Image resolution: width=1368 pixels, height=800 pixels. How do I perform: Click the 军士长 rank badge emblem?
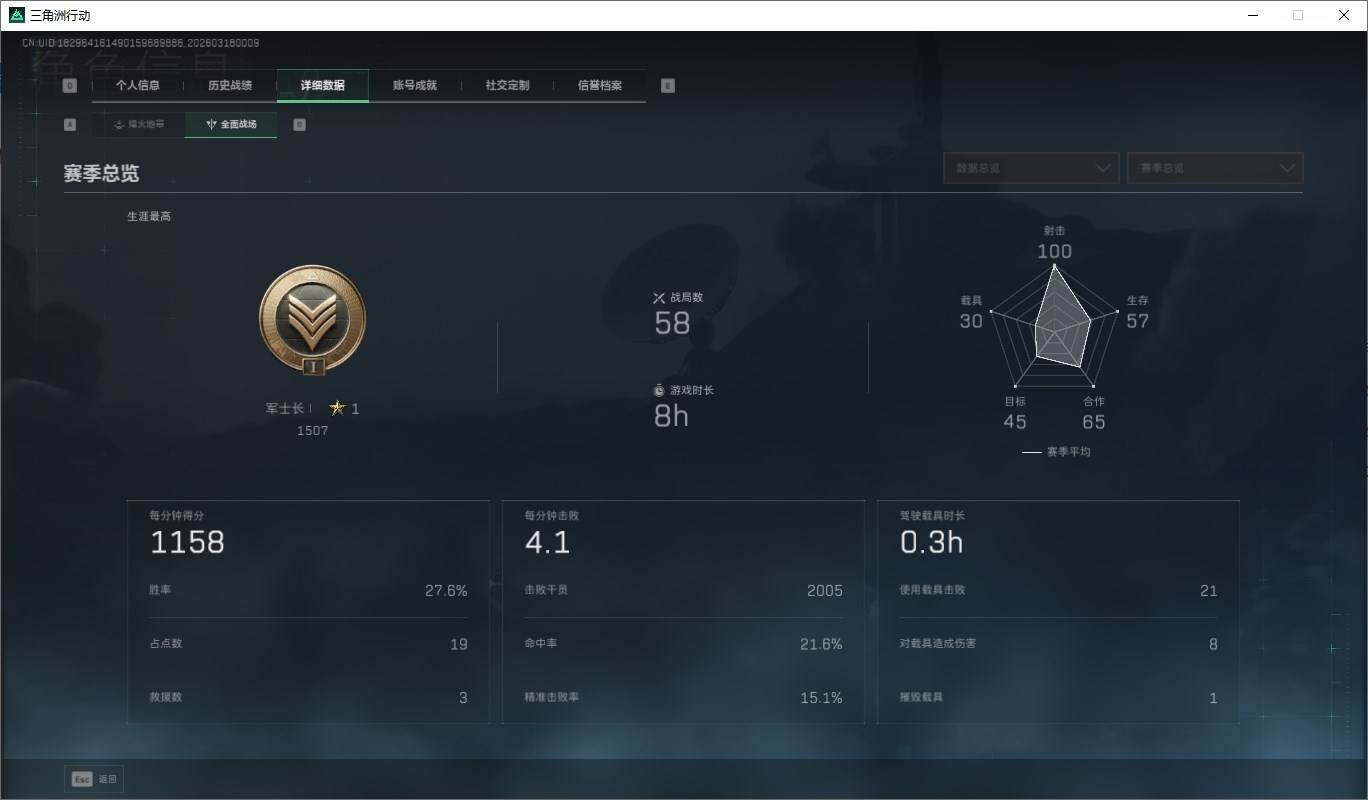click(x=313, y=319)
